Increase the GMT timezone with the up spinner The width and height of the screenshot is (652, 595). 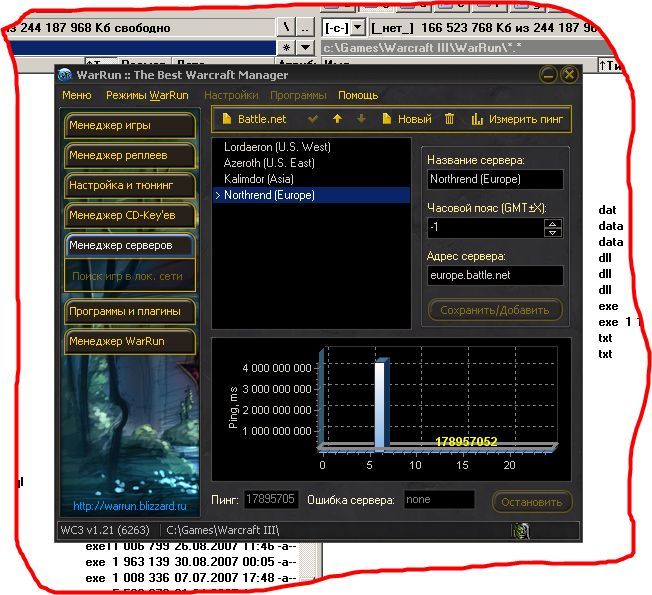tap(553, 223)
